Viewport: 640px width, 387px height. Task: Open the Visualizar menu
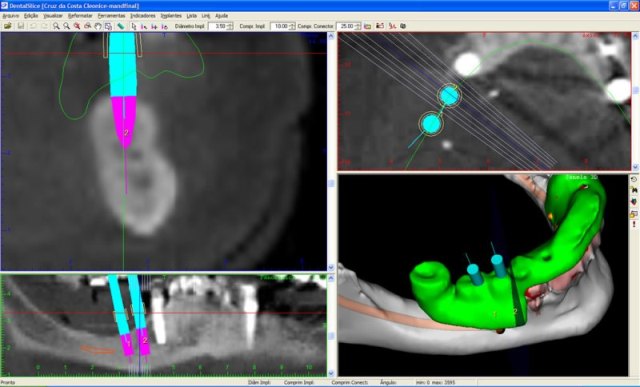[x=53, y=16]
